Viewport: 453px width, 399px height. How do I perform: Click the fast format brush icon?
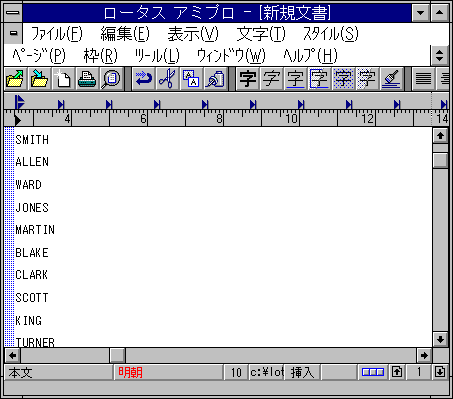391,79
